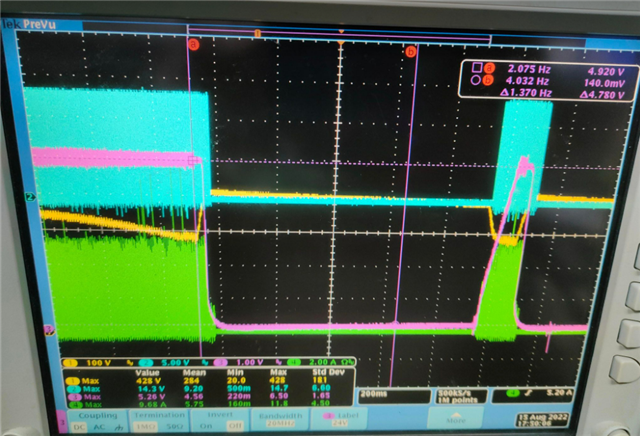Click the 5.20 A trigger level readout
Viewport: 640px width, 436px height.
[559, 393]
